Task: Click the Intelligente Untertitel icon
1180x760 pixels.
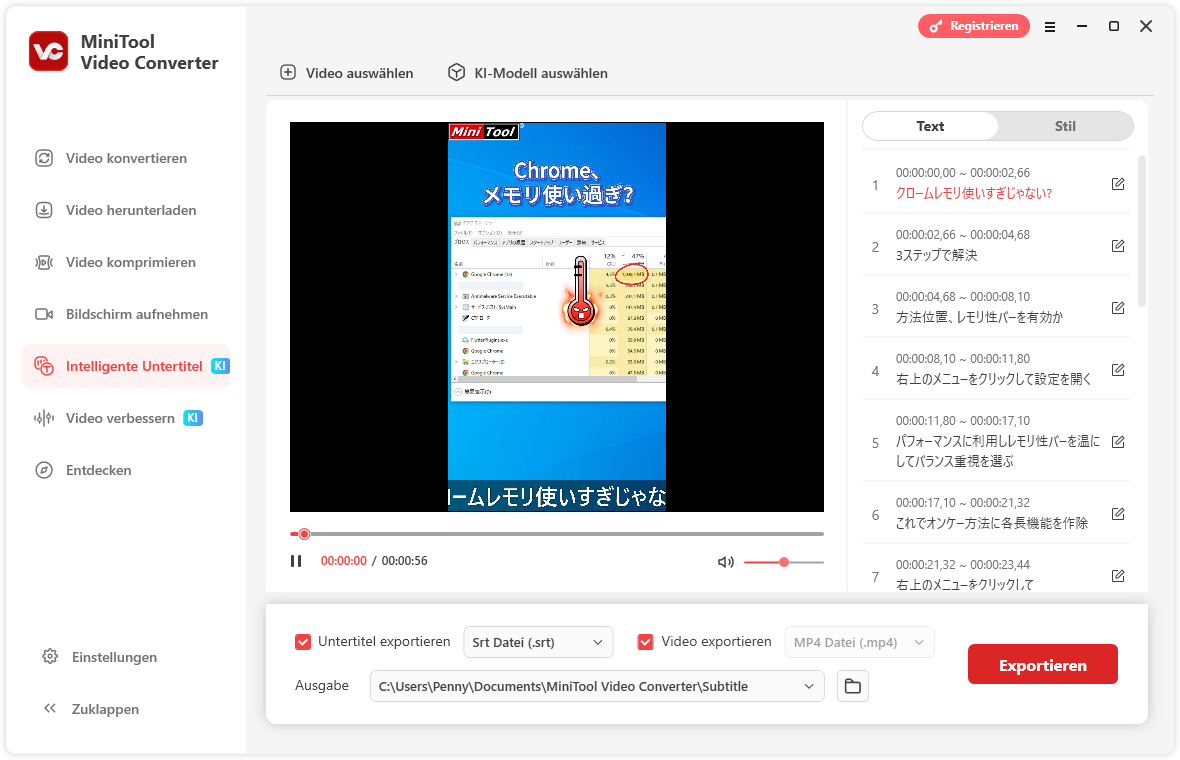Action: (44, 366)
